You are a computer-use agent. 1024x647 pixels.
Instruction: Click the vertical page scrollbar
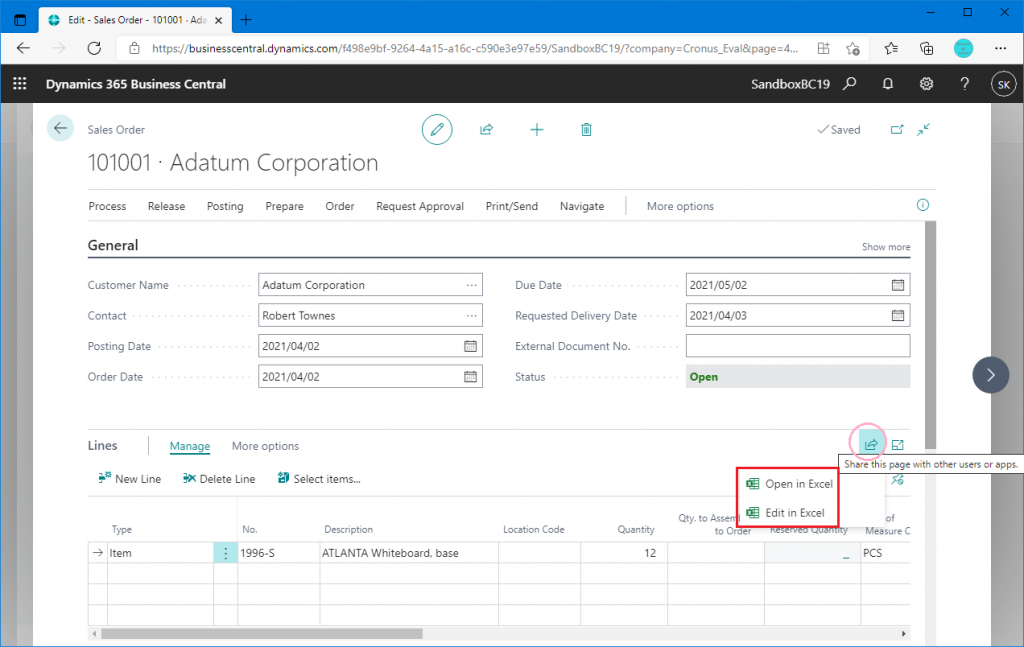coord(931,335)
